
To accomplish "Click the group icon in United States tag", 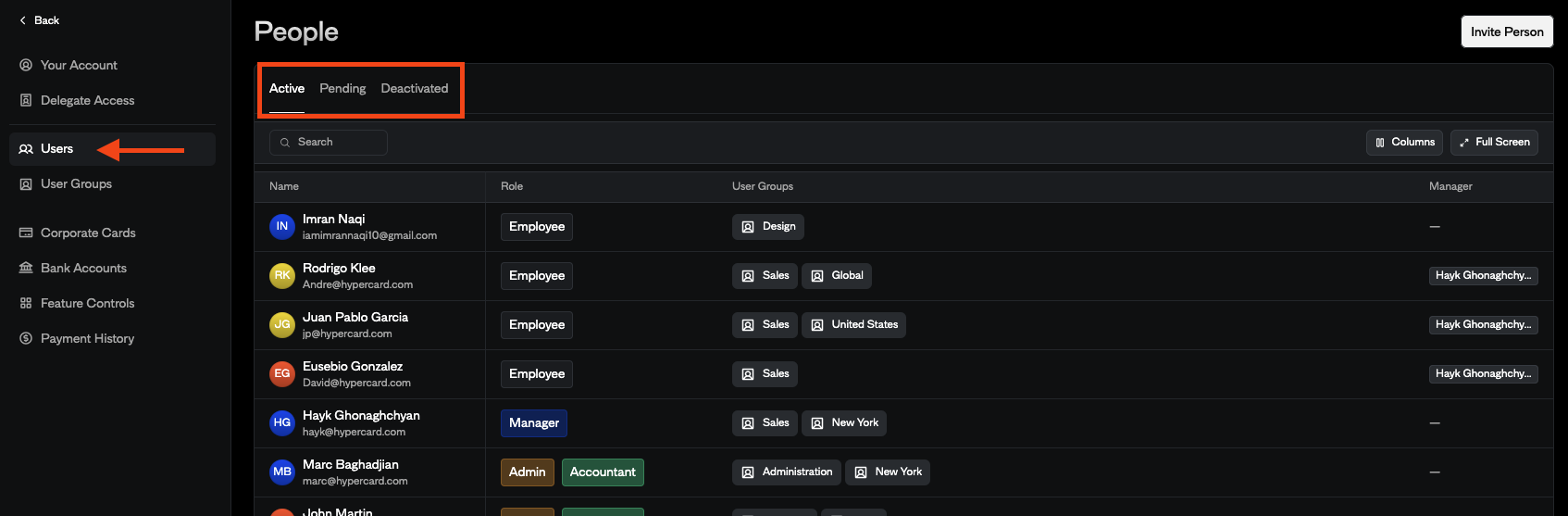I will click(817, 325).
